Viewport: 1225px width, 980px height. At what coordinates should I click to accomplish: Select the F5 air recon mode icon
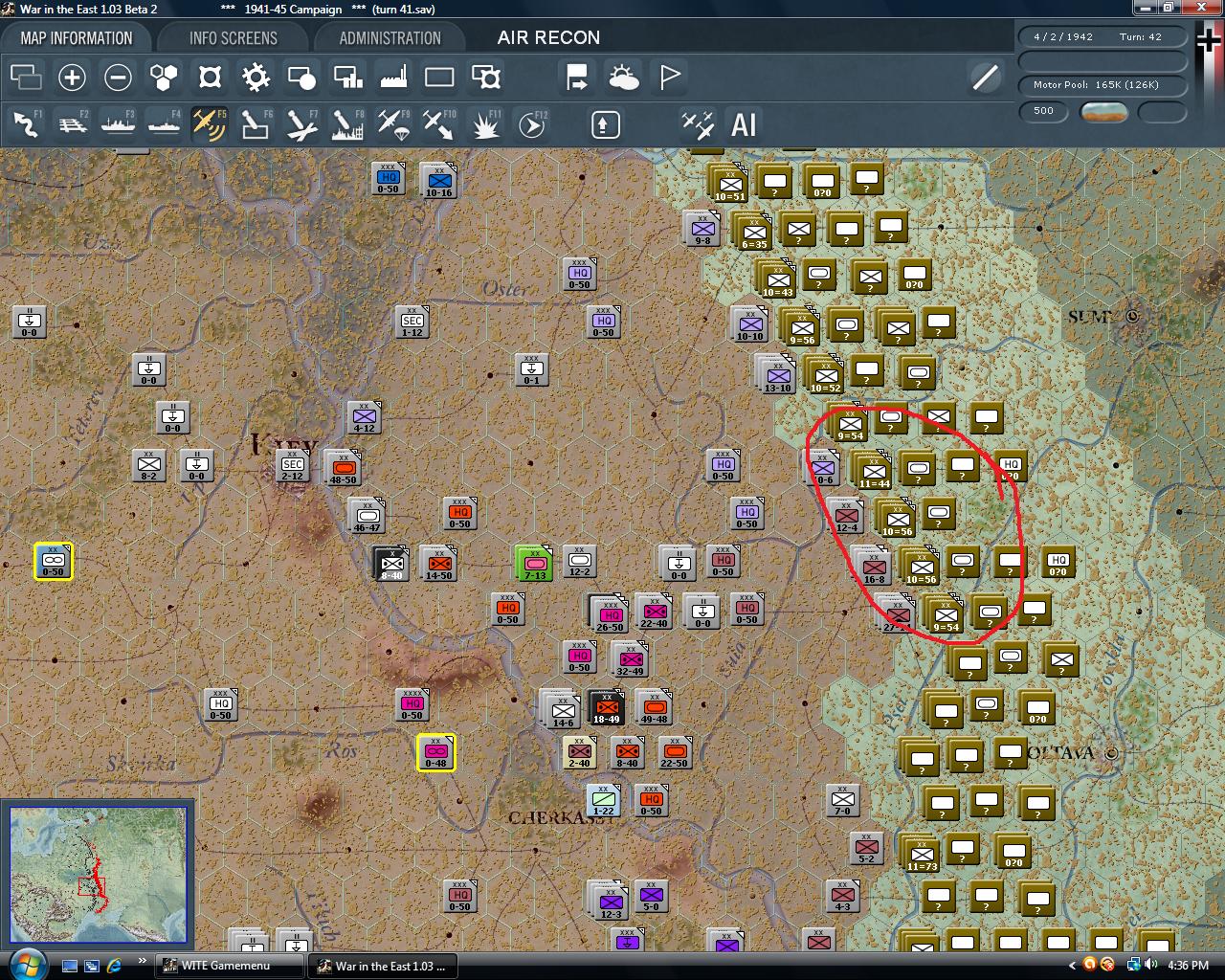tap(210, 124)
